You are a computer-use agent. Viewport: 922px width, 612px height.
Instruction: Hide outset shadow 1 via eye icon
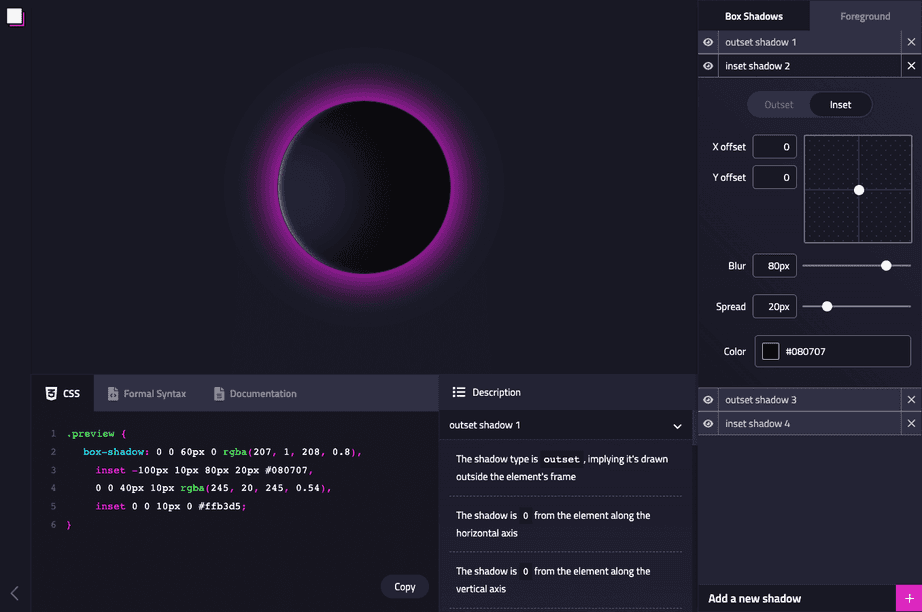coord(708,42)
